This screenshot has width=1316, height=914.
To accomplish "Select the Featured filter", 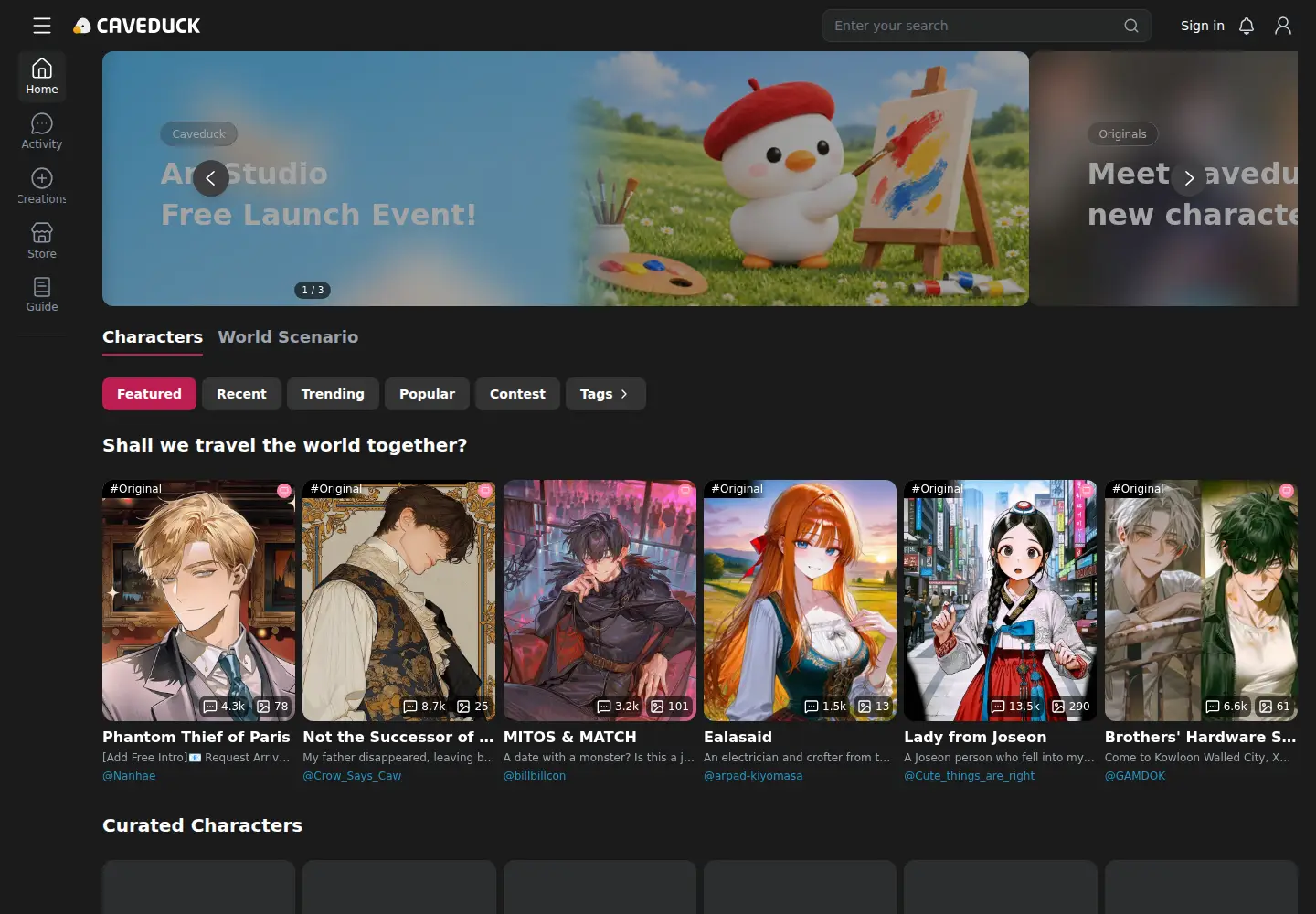I will click(149, 394).
